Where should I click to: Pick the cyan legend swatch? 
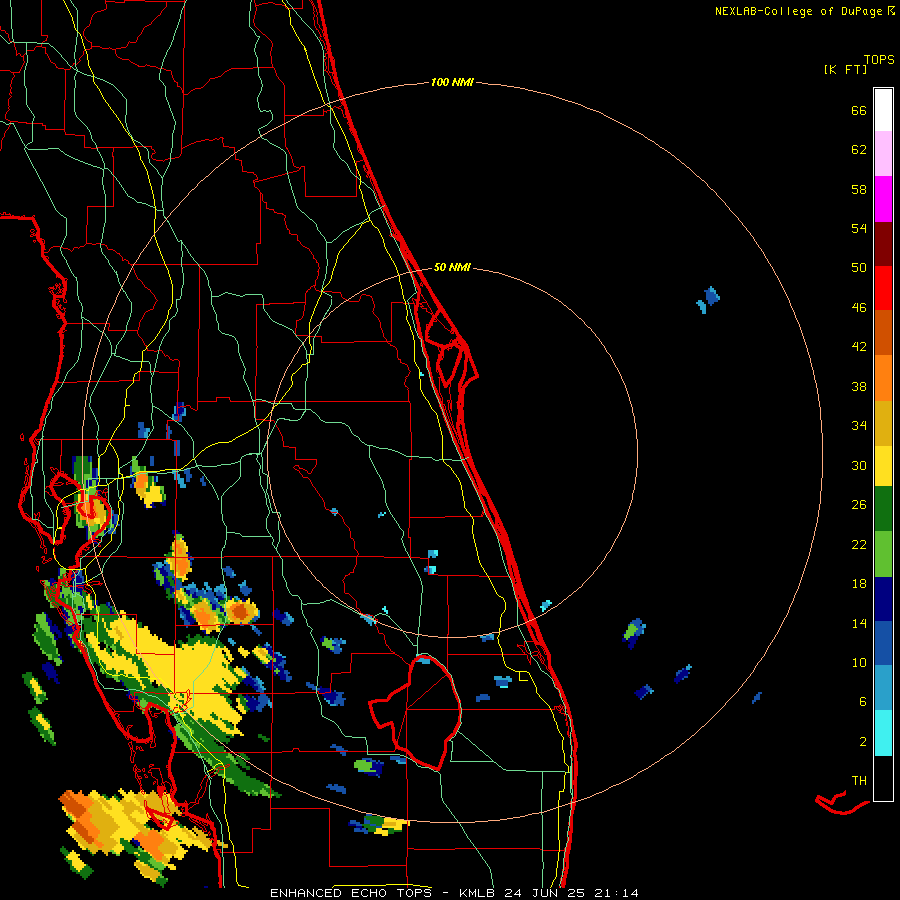pos(883,733)
